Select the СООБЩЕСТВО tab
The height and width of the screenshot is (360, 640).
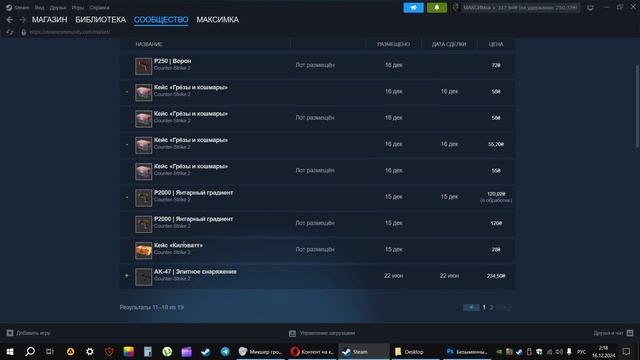(161, 20)
